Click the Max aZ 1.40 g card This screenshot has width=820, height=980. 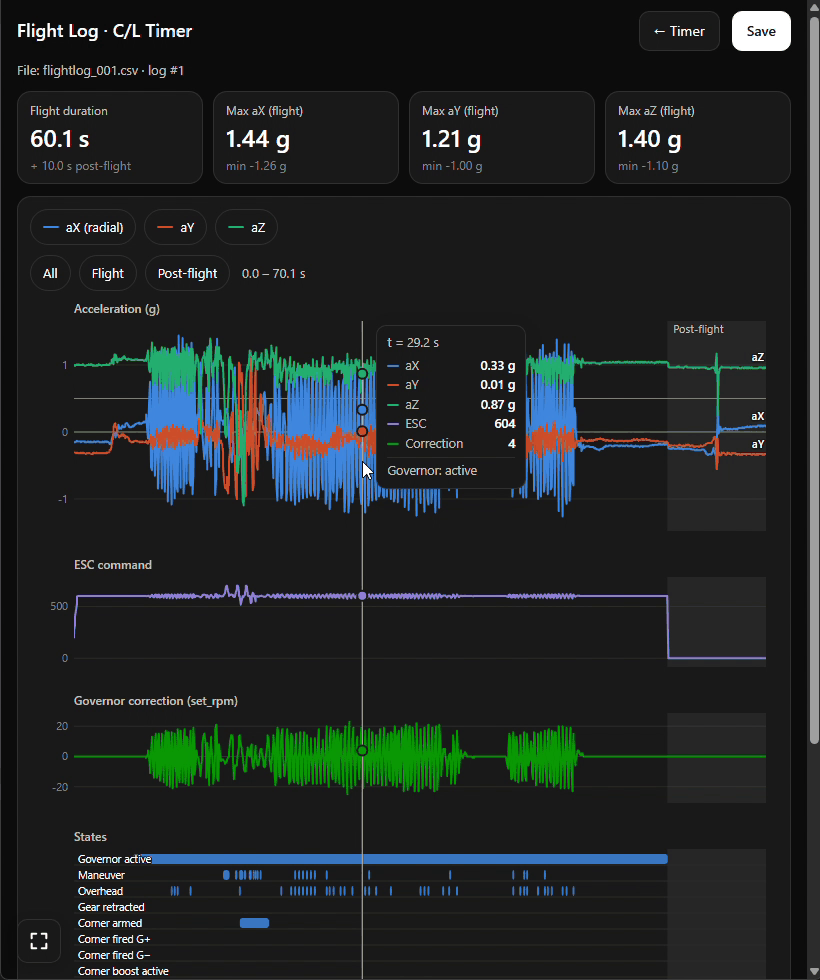pos(698,138)
